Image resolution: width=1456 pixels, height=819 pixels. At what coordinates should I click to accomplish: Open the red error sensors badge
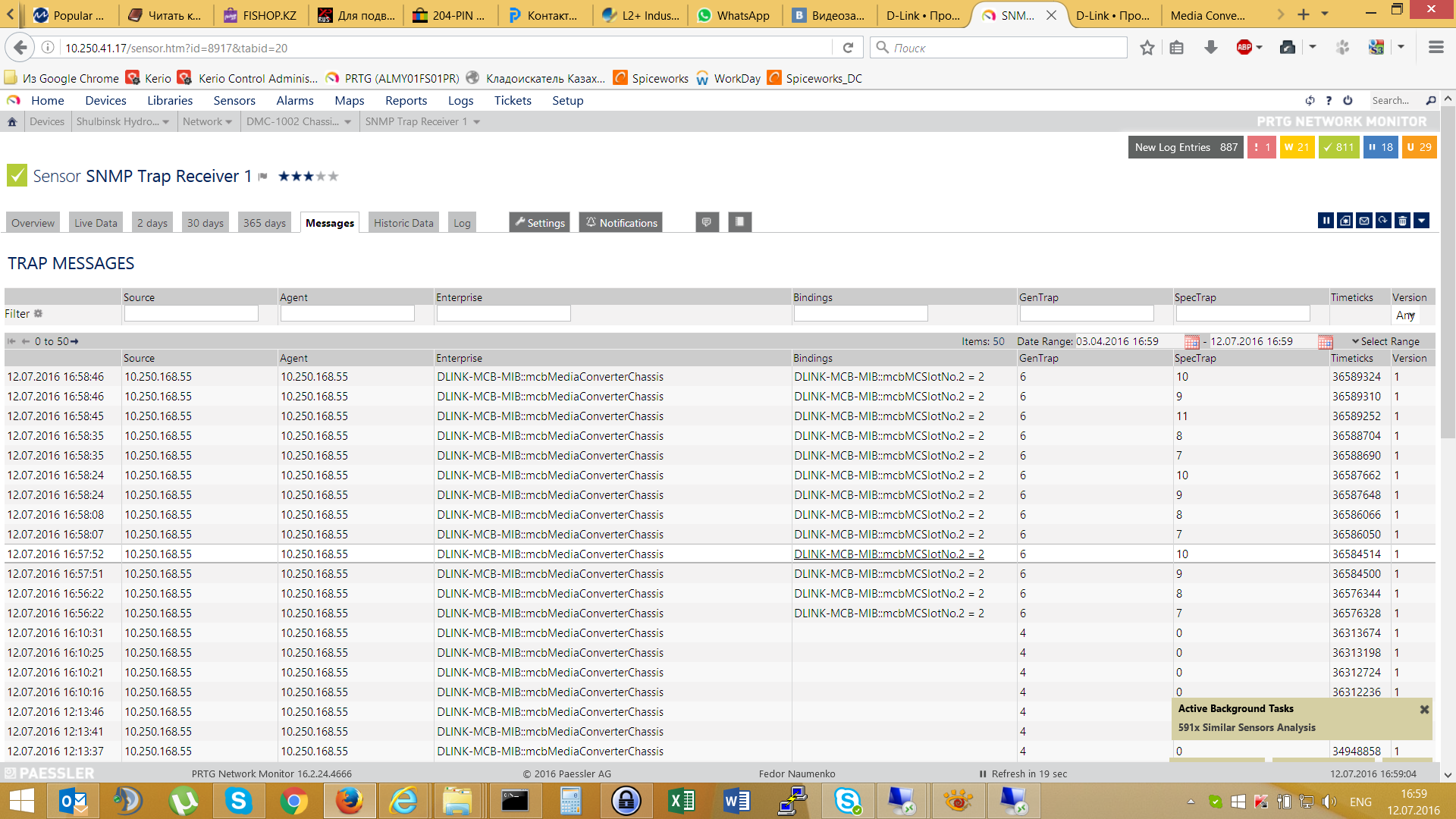point(1261,147)
